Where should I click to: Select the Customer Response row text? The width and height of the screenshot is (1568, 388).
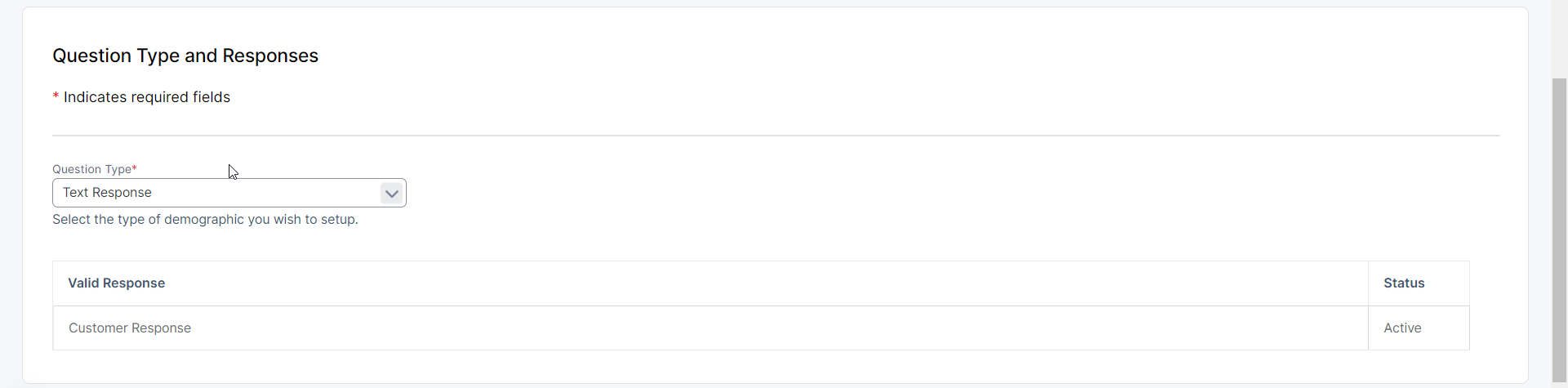click(130, 328)
